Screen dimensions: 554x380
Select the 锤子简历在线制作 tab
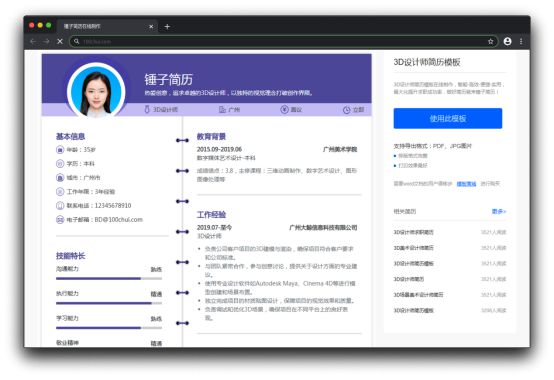pos(106,26)
